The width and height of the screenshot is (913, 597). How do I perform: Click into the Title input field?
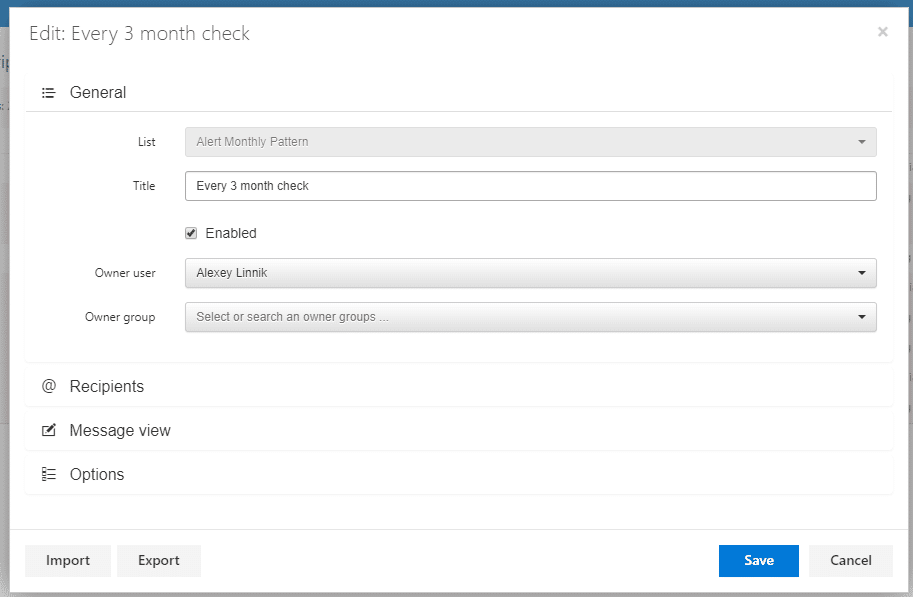[x=530, y=186]
